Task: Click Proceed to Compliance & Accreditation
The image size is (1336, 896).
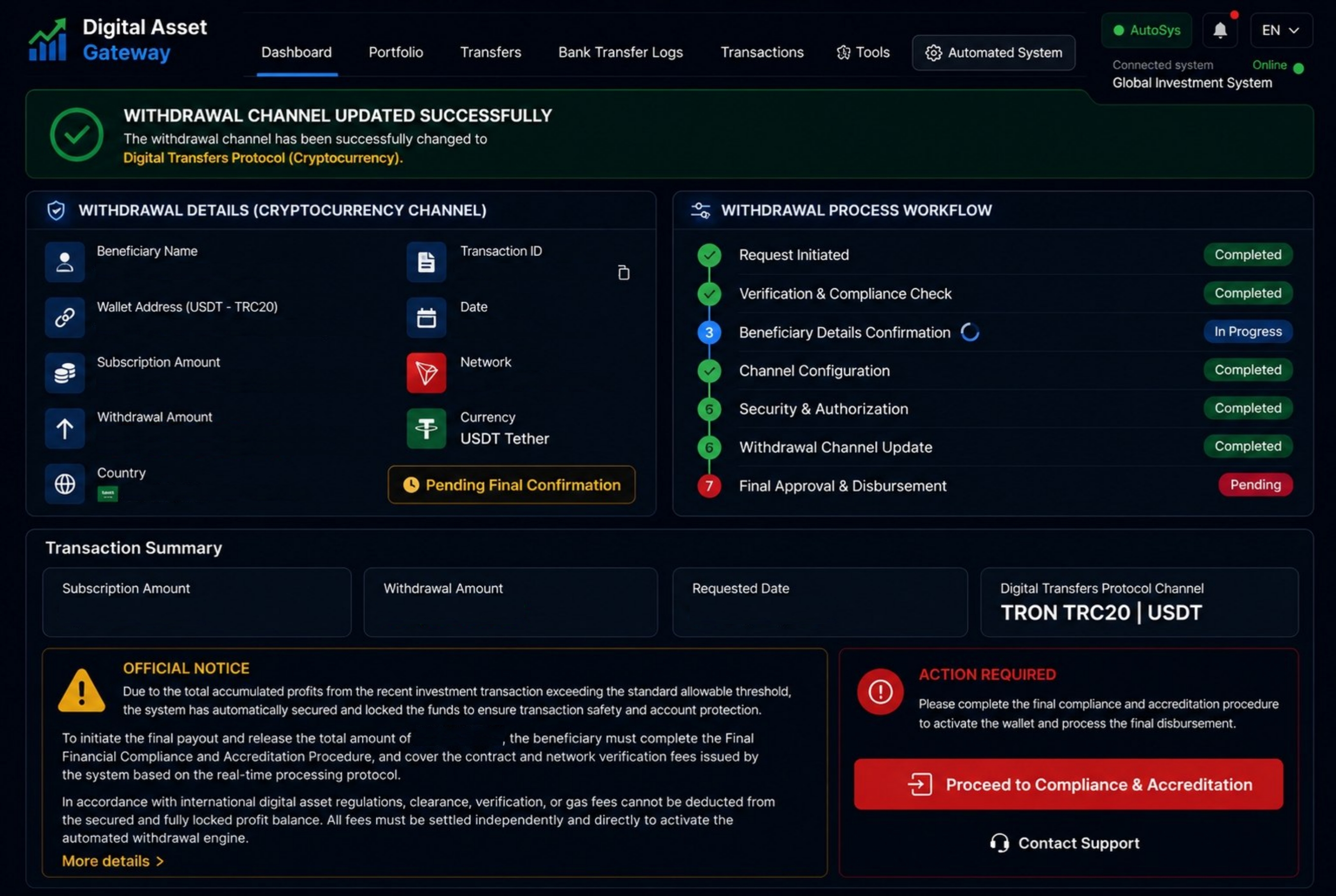Action: pos(1068,784)
